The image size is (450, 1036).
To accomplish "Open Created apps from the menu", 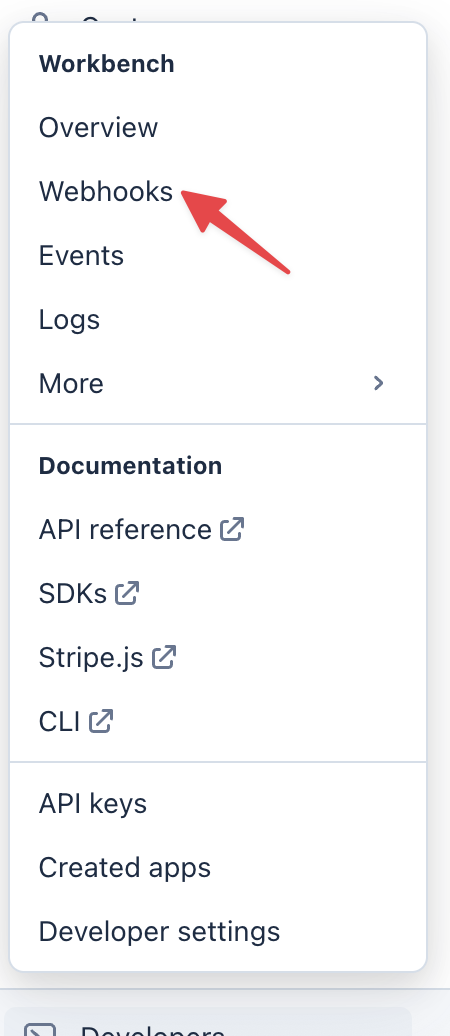I will [x=218, y=868].
